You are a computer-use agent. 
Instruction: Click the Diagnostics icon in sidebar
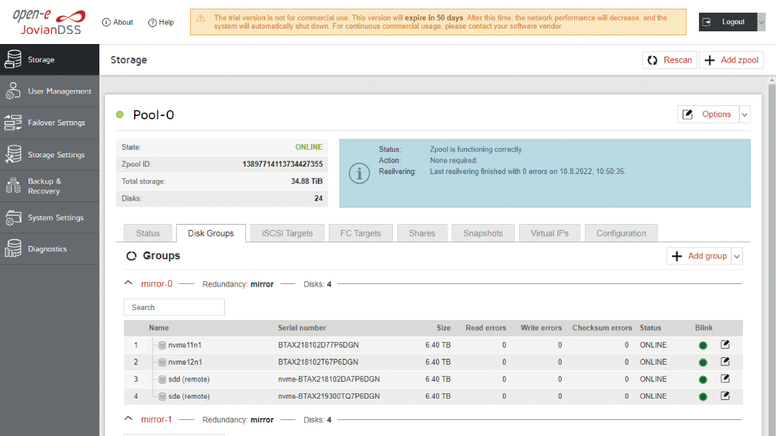pyautogui.click(x=13, y=249)
